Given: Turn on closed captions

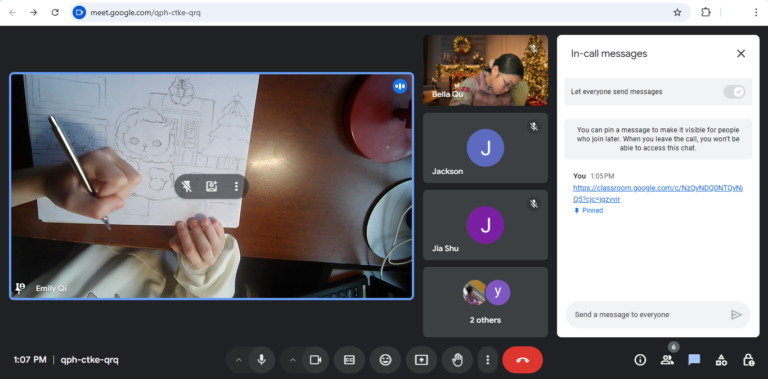Looking at the screenshot, I should (349, 360).
